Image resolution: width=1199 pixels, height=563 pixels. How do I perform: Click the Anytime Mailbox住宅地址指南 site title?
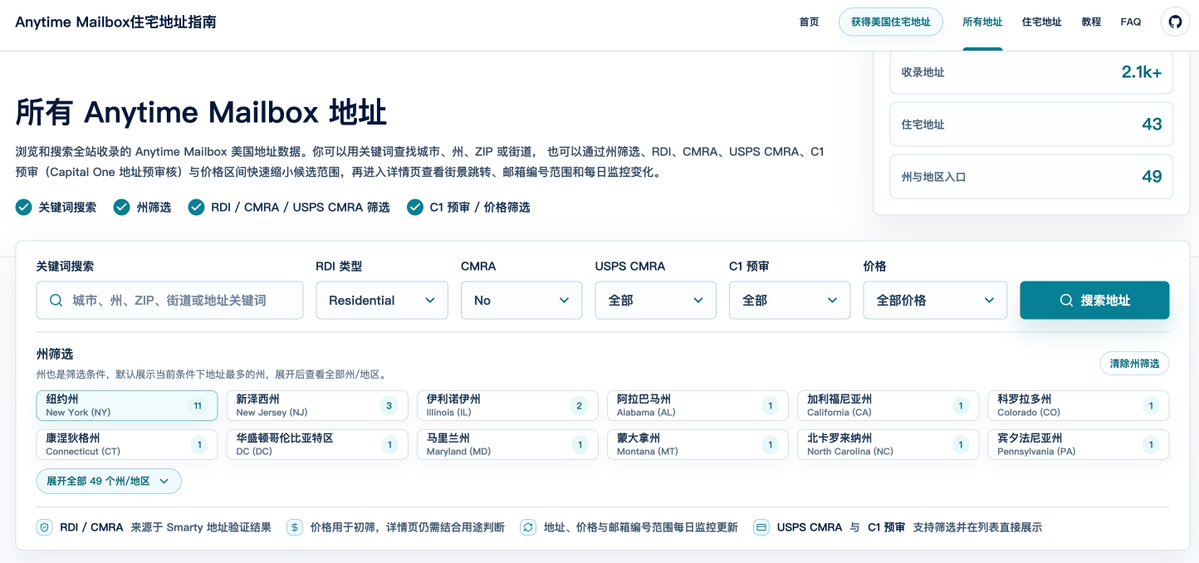coord(116,22)
